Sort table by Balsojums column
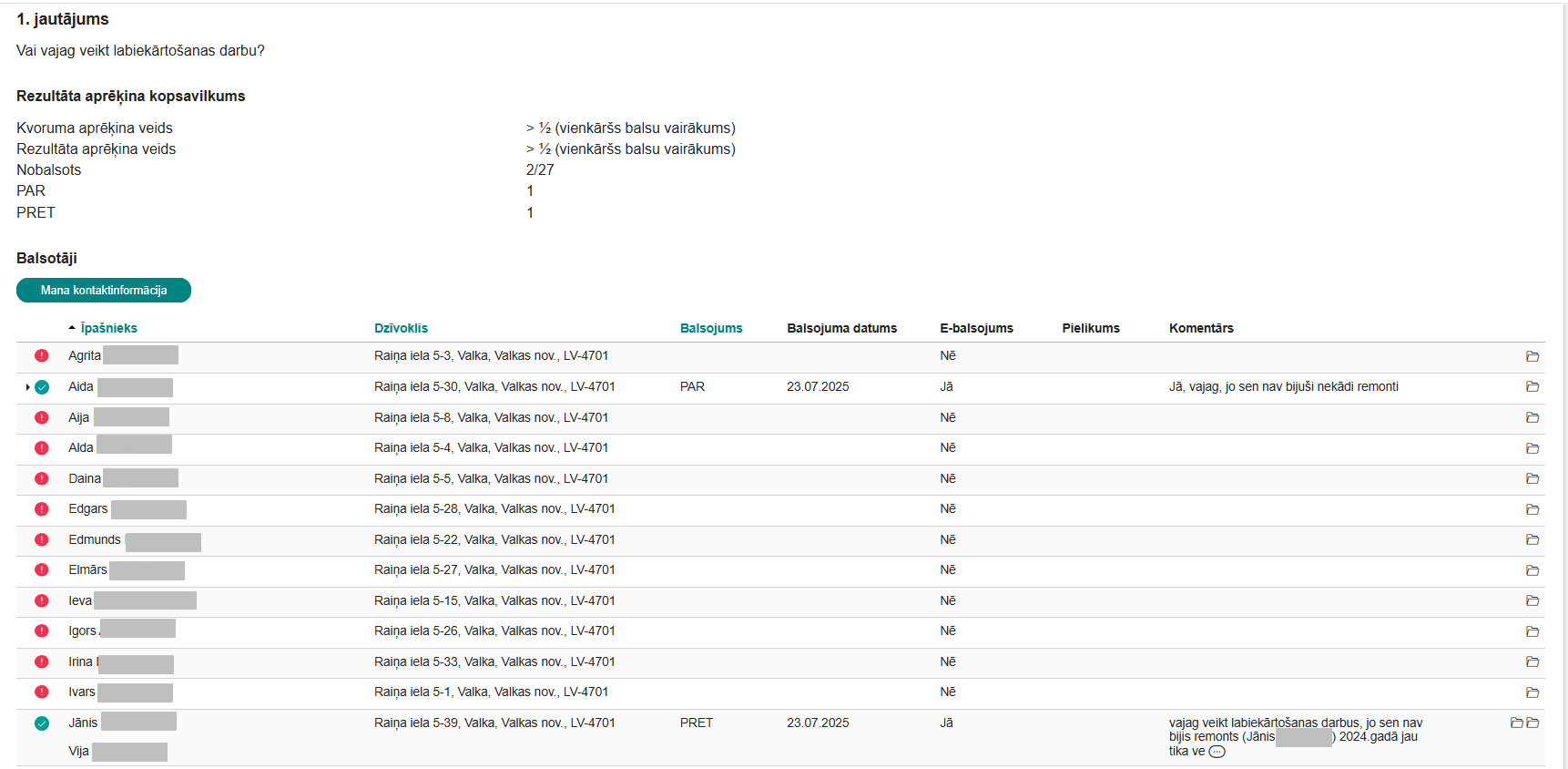 [711, 328]
